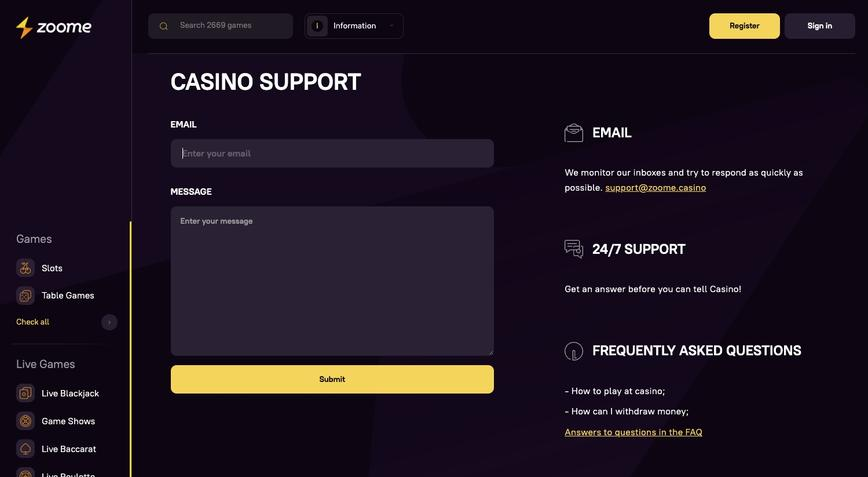868x477 pixels.
Task: Open the support@zoome.casino email link
Action: click(x=655, y=188)
